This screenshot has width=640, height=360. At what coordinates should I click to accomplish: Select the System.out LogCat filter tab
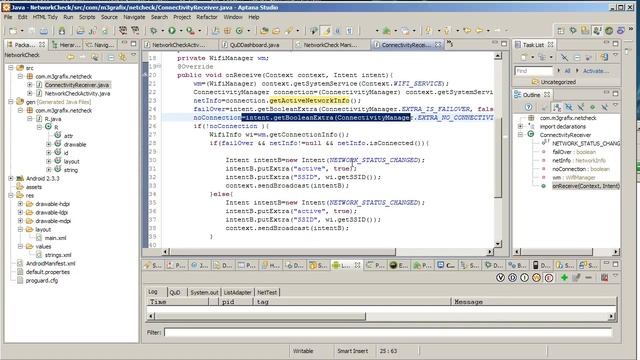point(204,292)
